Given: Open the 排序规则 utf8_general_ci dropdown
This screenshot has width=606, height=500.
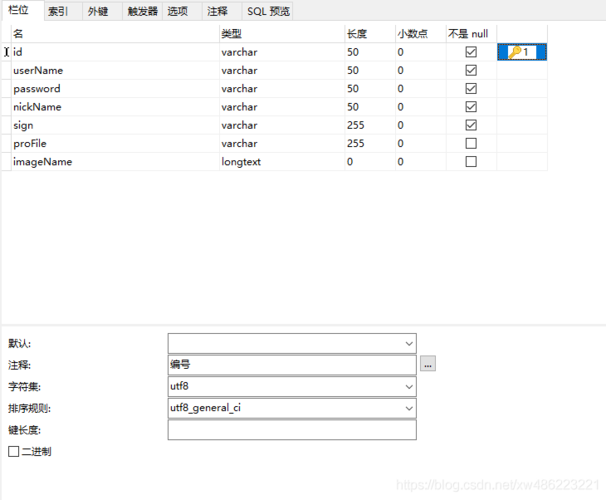Looking at the screenshot, I should 409,408.
